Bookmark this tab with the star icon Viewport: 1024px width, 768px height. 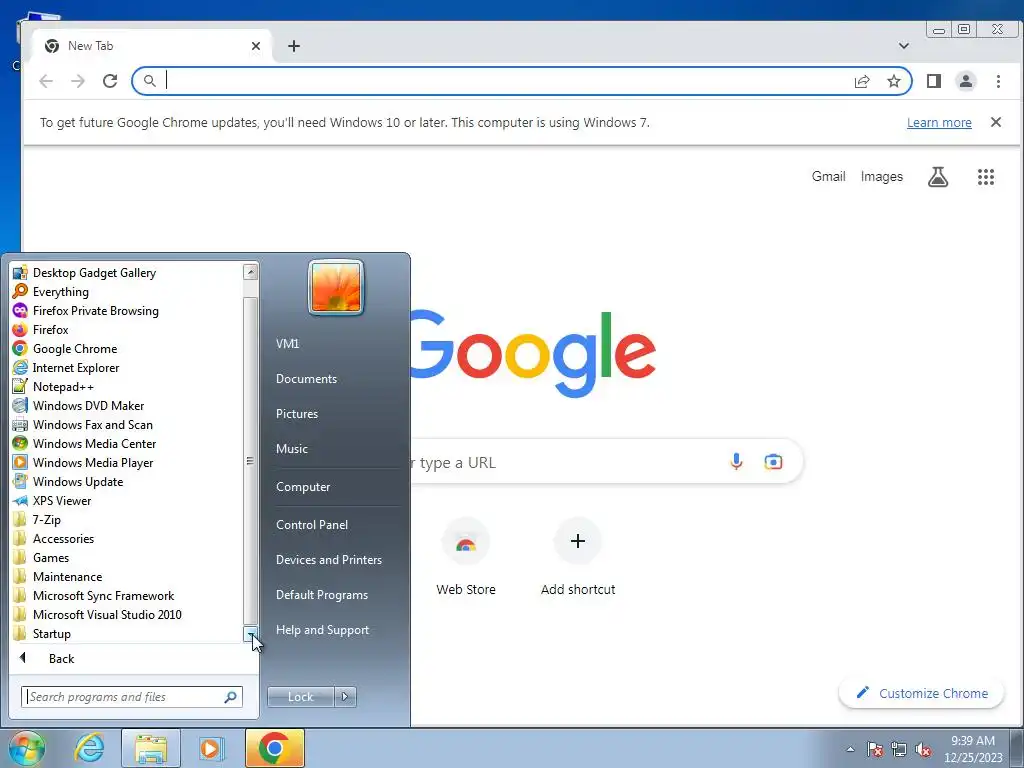coord(893,81)
